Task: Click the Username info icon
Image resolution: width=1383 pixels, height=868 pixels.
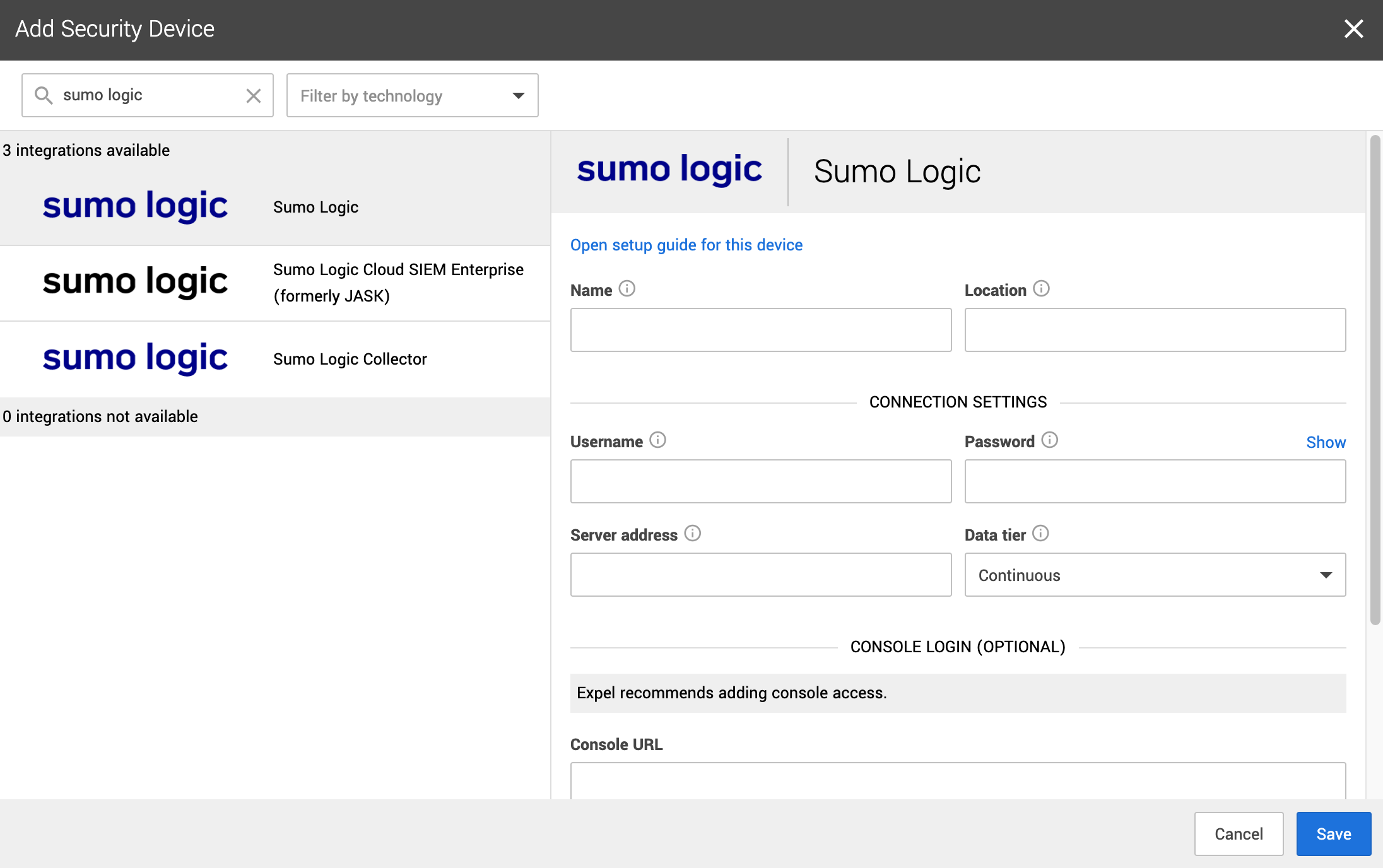Action: click(x=658, y=440)
